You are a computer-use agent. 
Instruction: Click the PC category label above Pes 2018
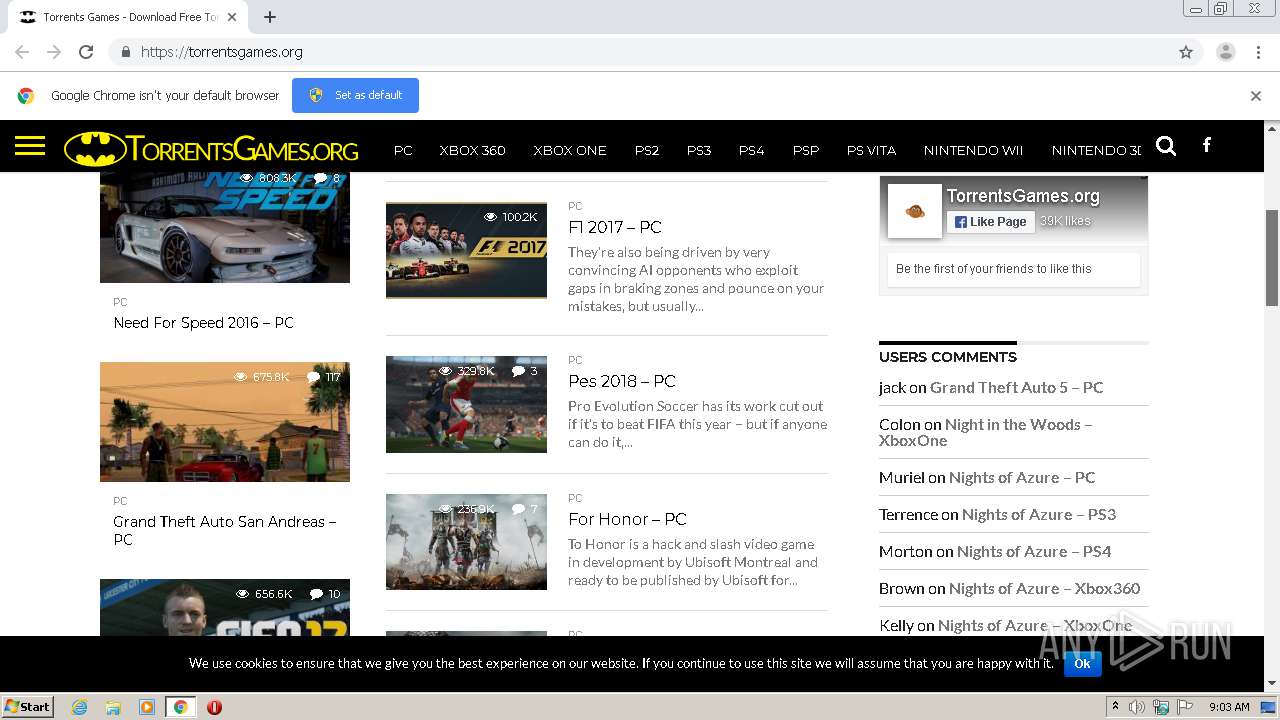tap(575, 360)
